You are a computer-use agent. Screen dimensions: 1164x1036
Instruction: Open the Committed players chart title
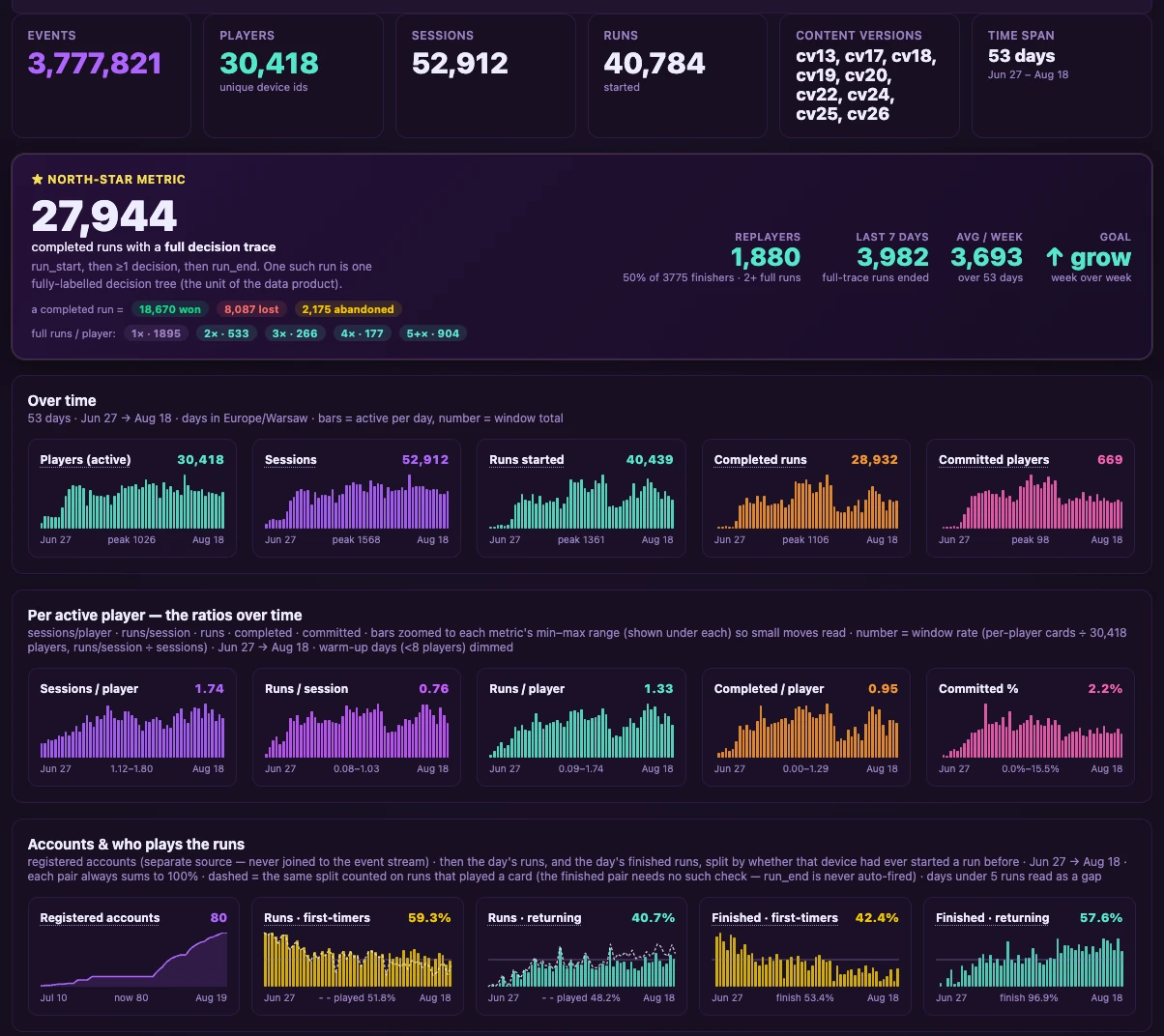[994, 460]
